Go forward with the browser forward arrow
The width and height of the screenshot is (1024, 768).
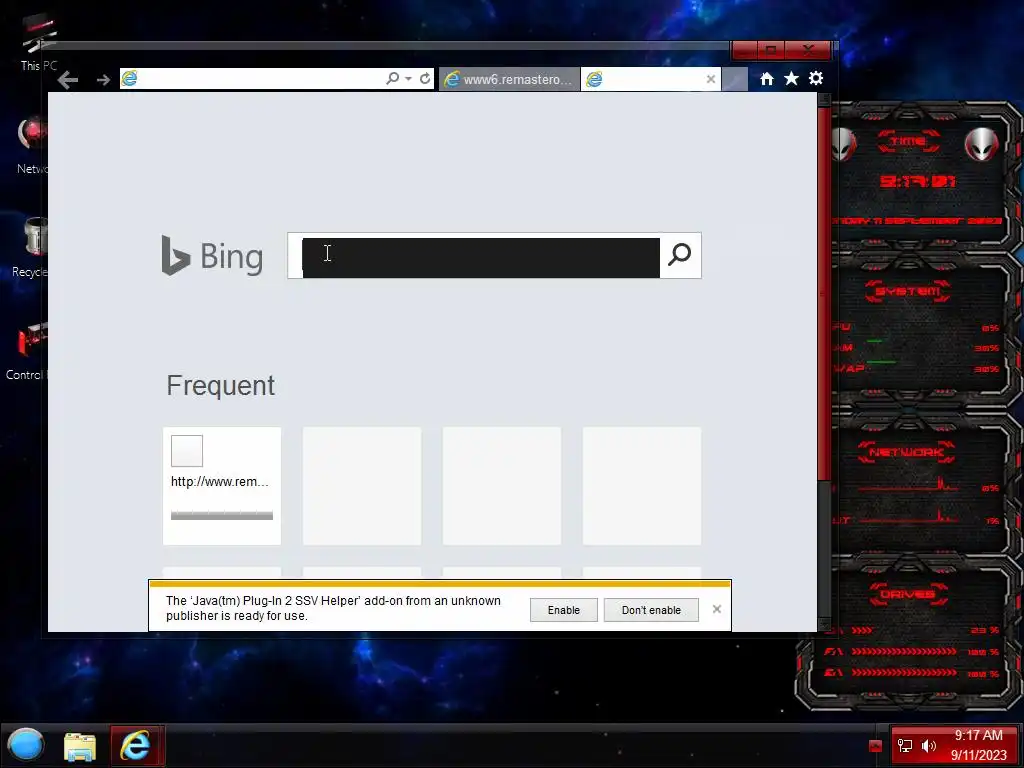[103, 80]
